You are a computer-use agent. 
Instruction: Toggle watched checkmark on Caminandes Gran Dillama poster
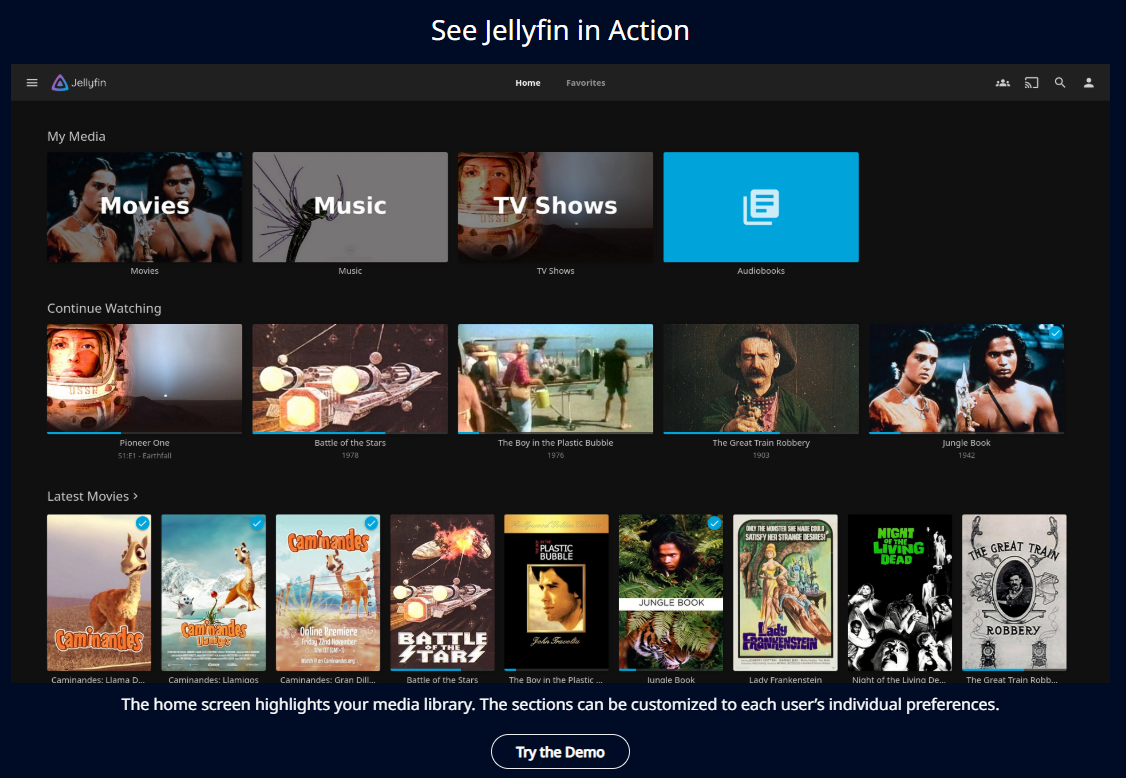371,523
